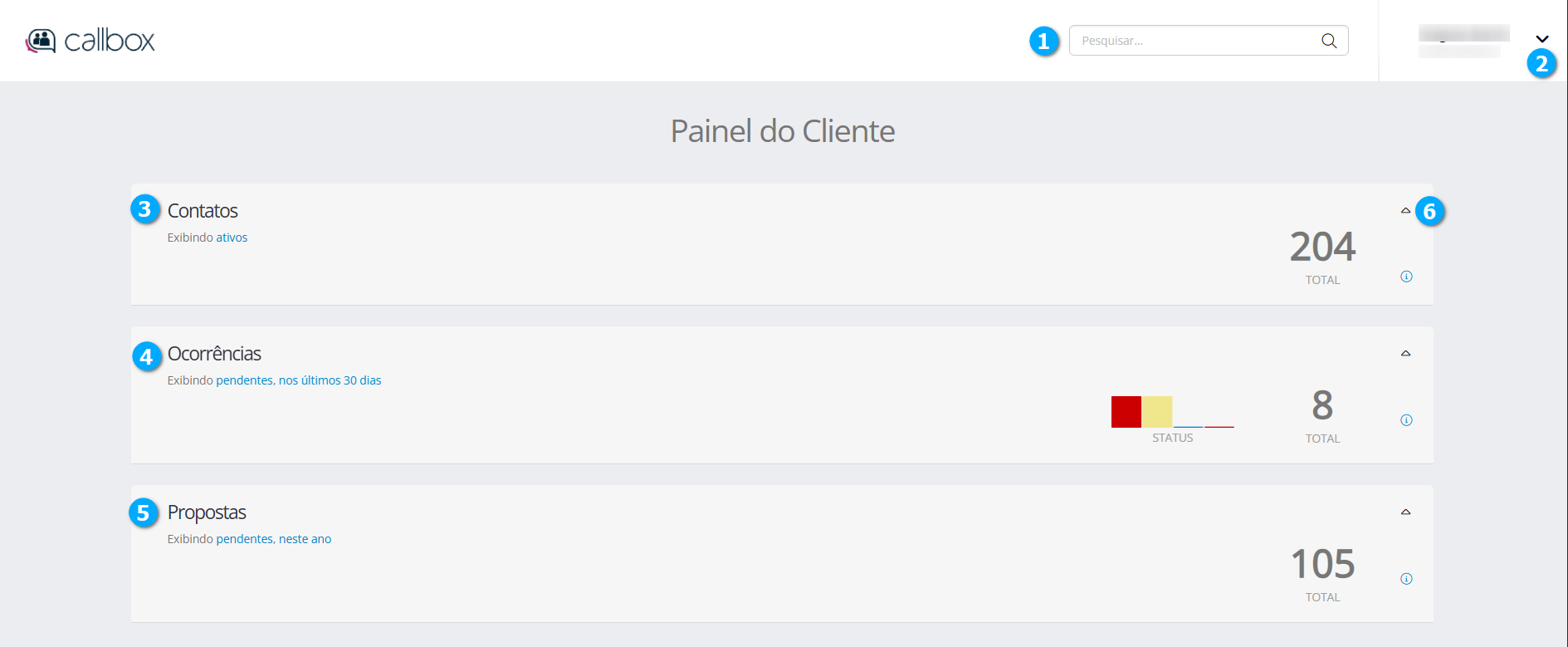Collapse the Propostas panel
The height and width of the screenshot is (647, 1568).
[x=1405, y=512]
